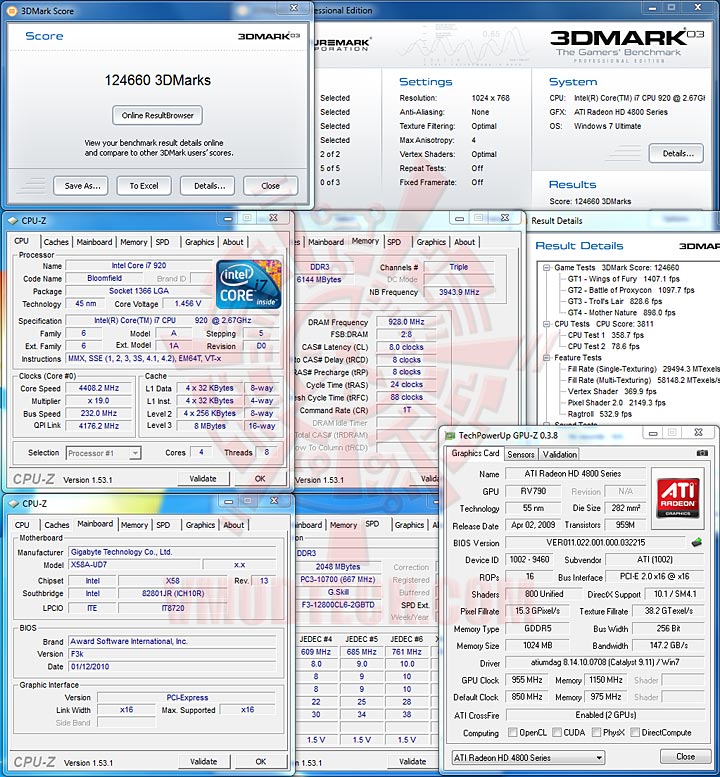Click GPU Clock field showing 955 MHz
The height and width of the screenshot is (777, 720).
pyautogui.click(x=526, y=680)
